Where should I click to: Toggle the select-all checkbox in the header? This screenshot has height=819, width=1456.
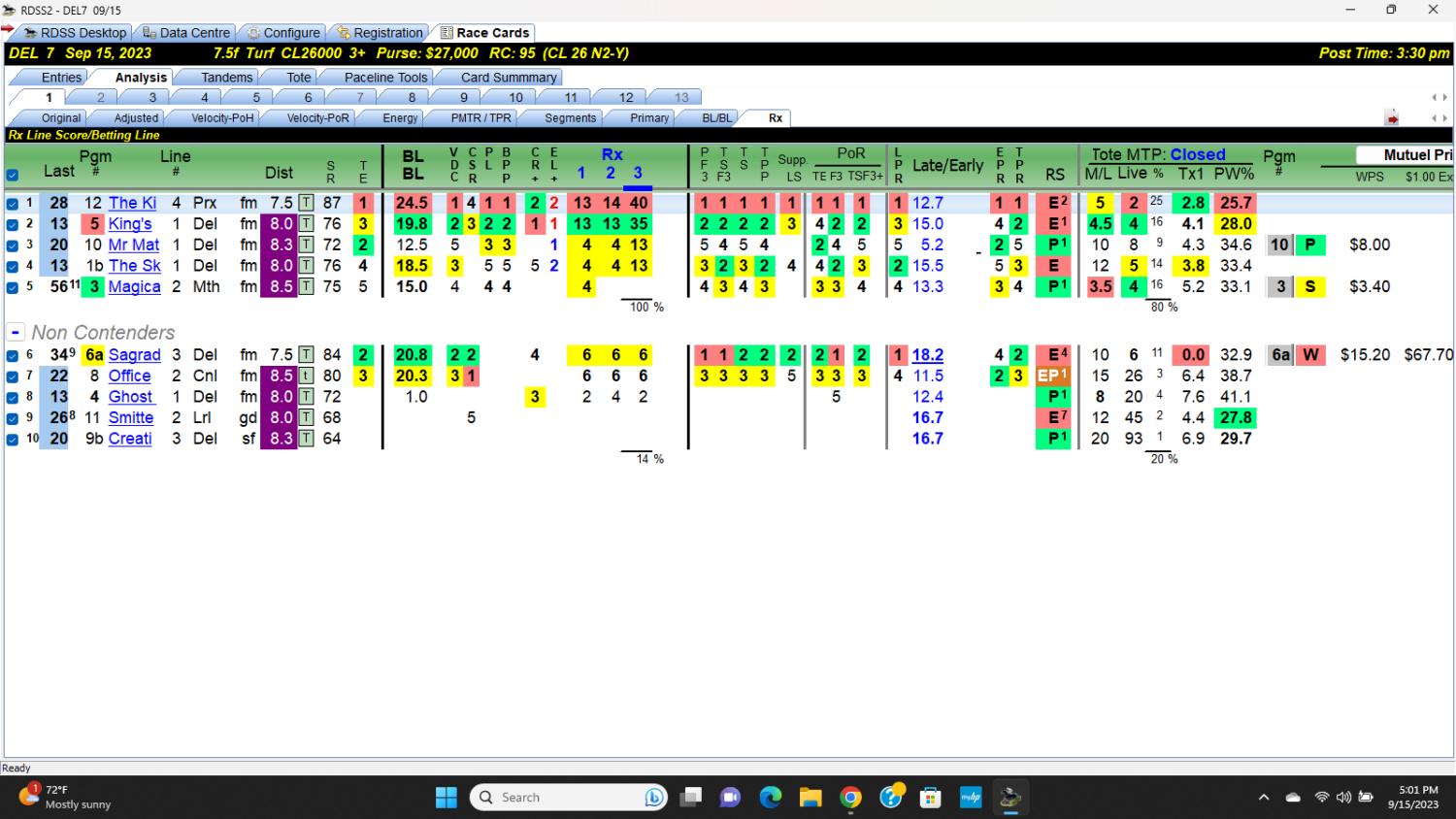pos(13,176)
